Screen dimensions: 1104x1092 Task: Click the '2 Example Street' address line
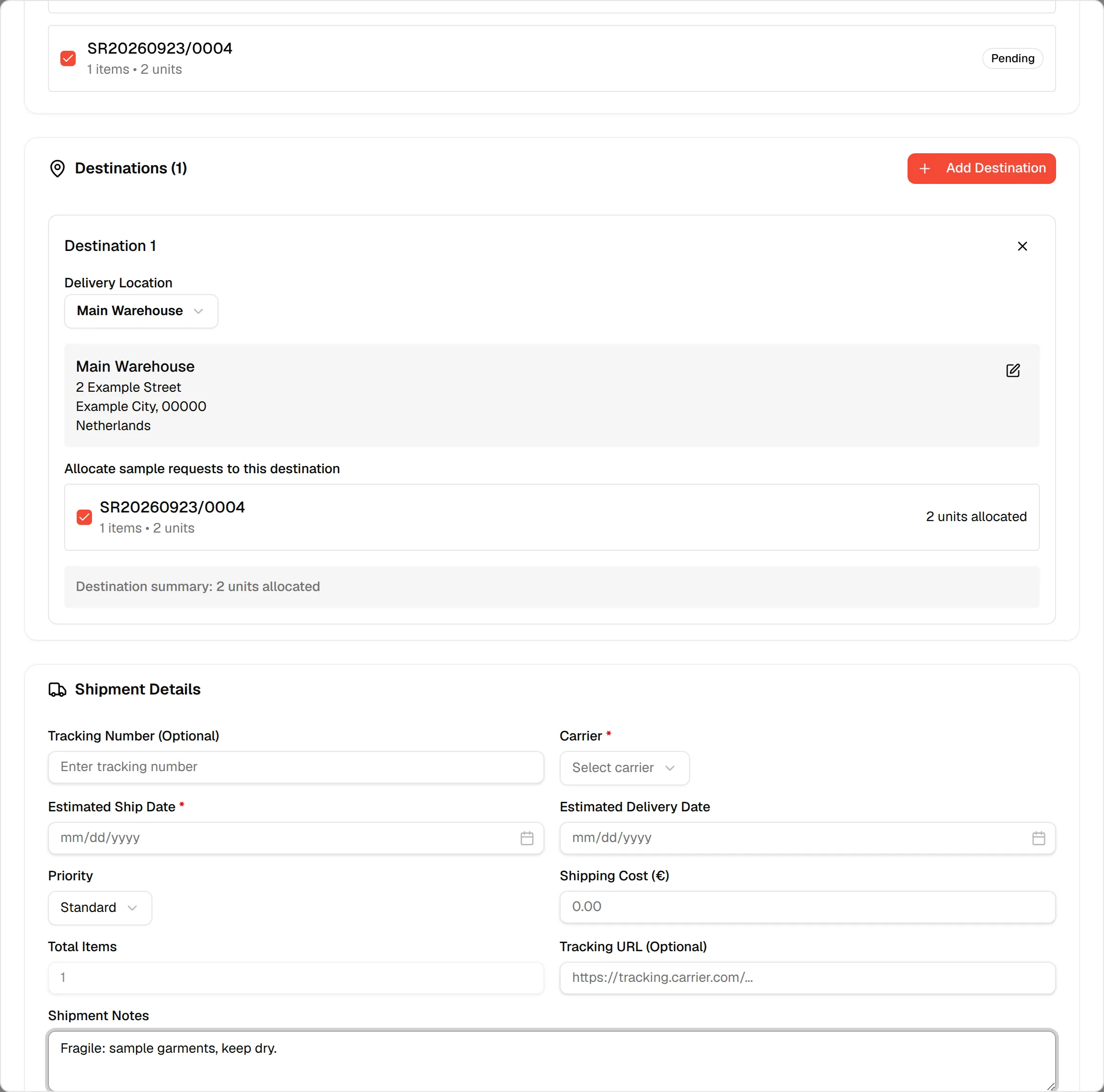point(128,387)
